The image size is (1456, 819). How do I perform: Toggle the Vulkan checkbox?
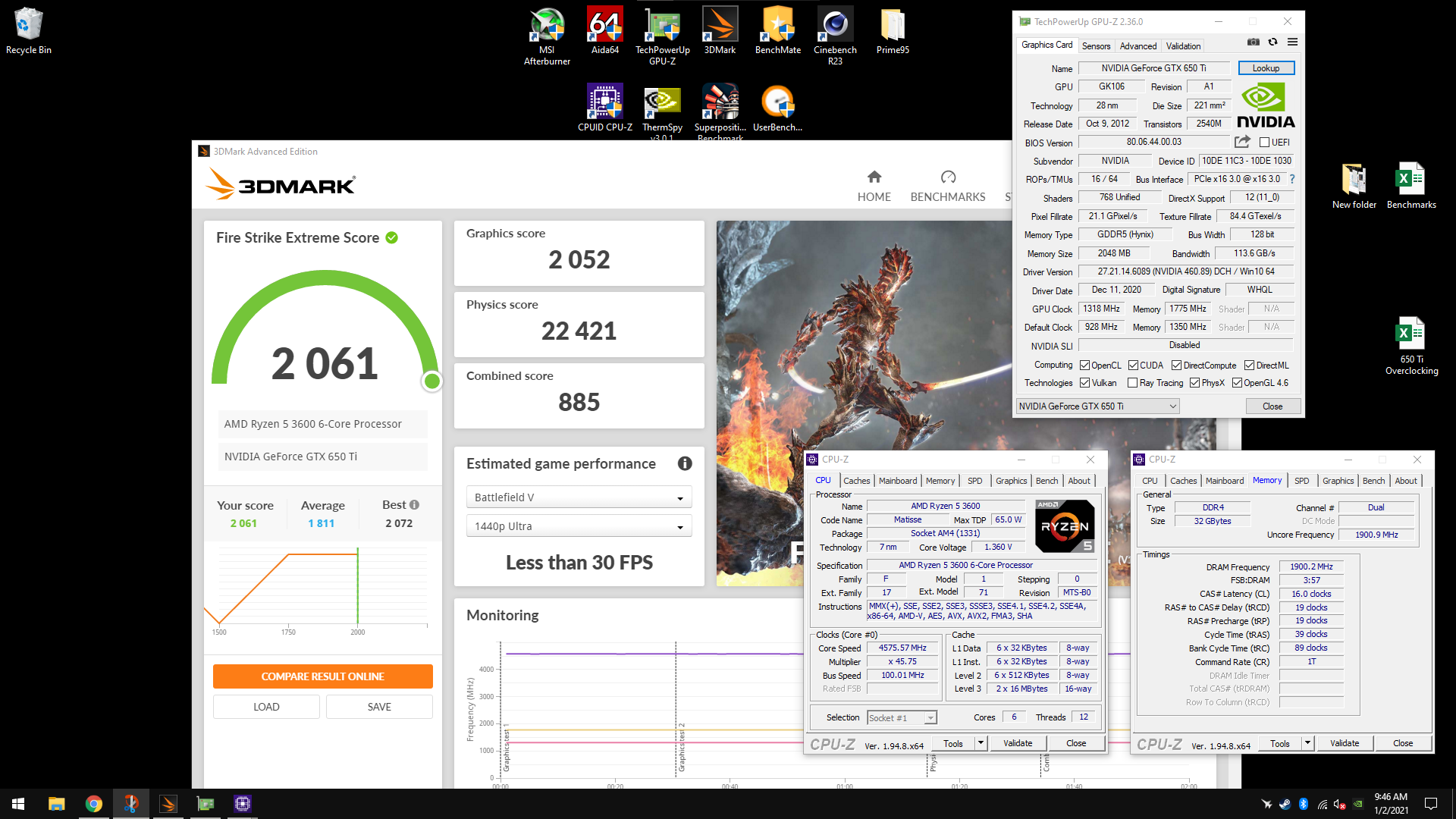tap(1084, 383)
